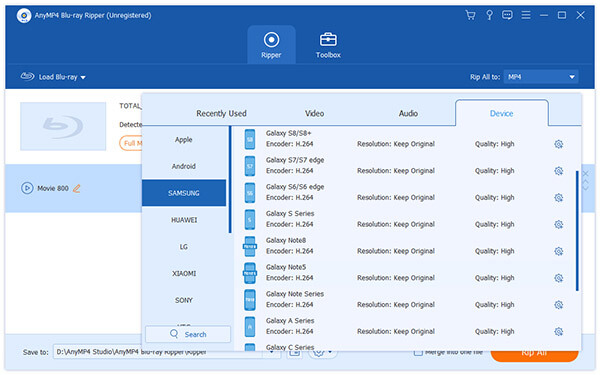Open settings gear for Galaxy S6/S6 edge
The image size is (600, 375).
click(559, 198)
